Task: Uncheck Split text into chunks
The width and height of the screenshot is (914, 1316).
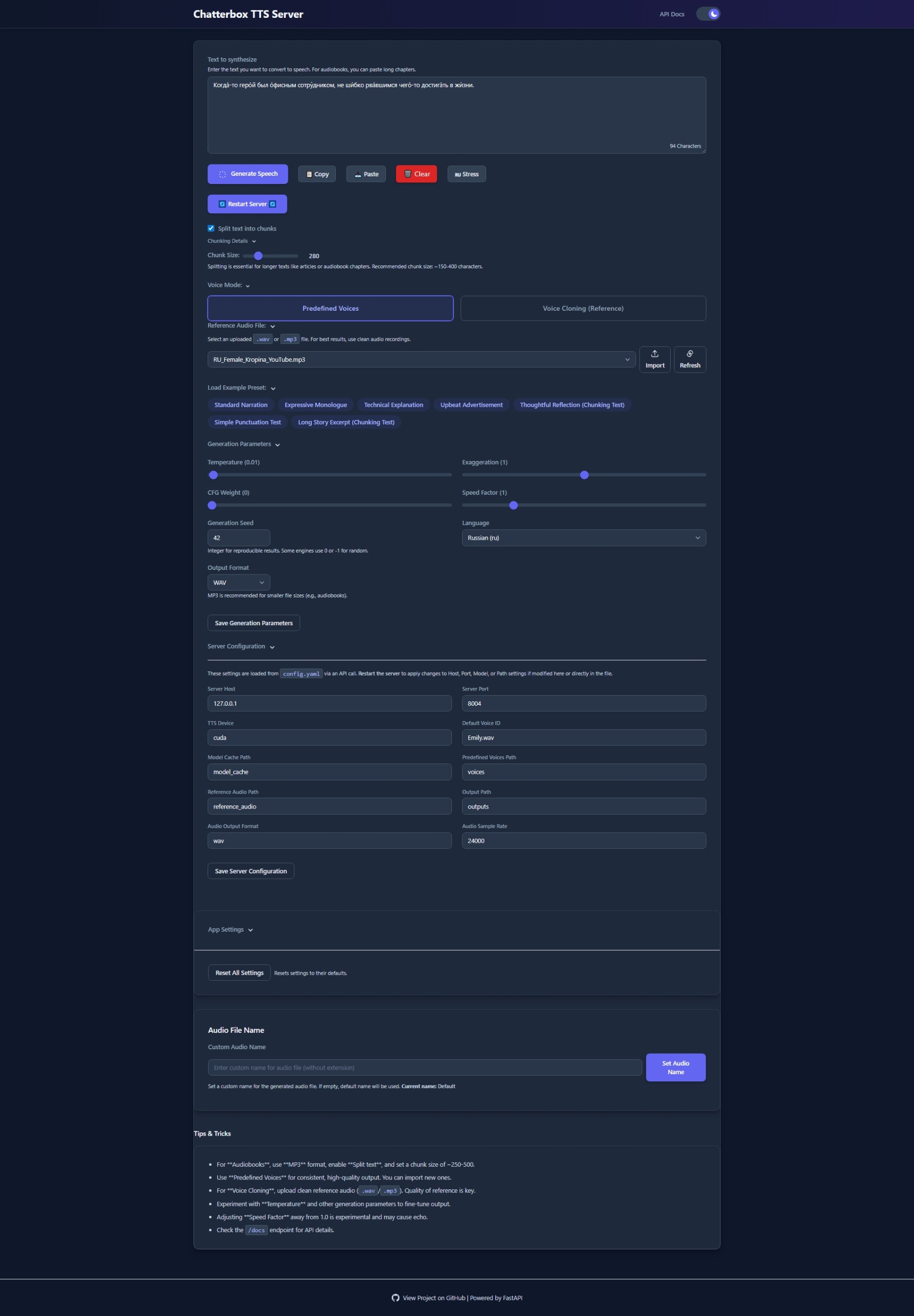Action: [x=211, y=228]
